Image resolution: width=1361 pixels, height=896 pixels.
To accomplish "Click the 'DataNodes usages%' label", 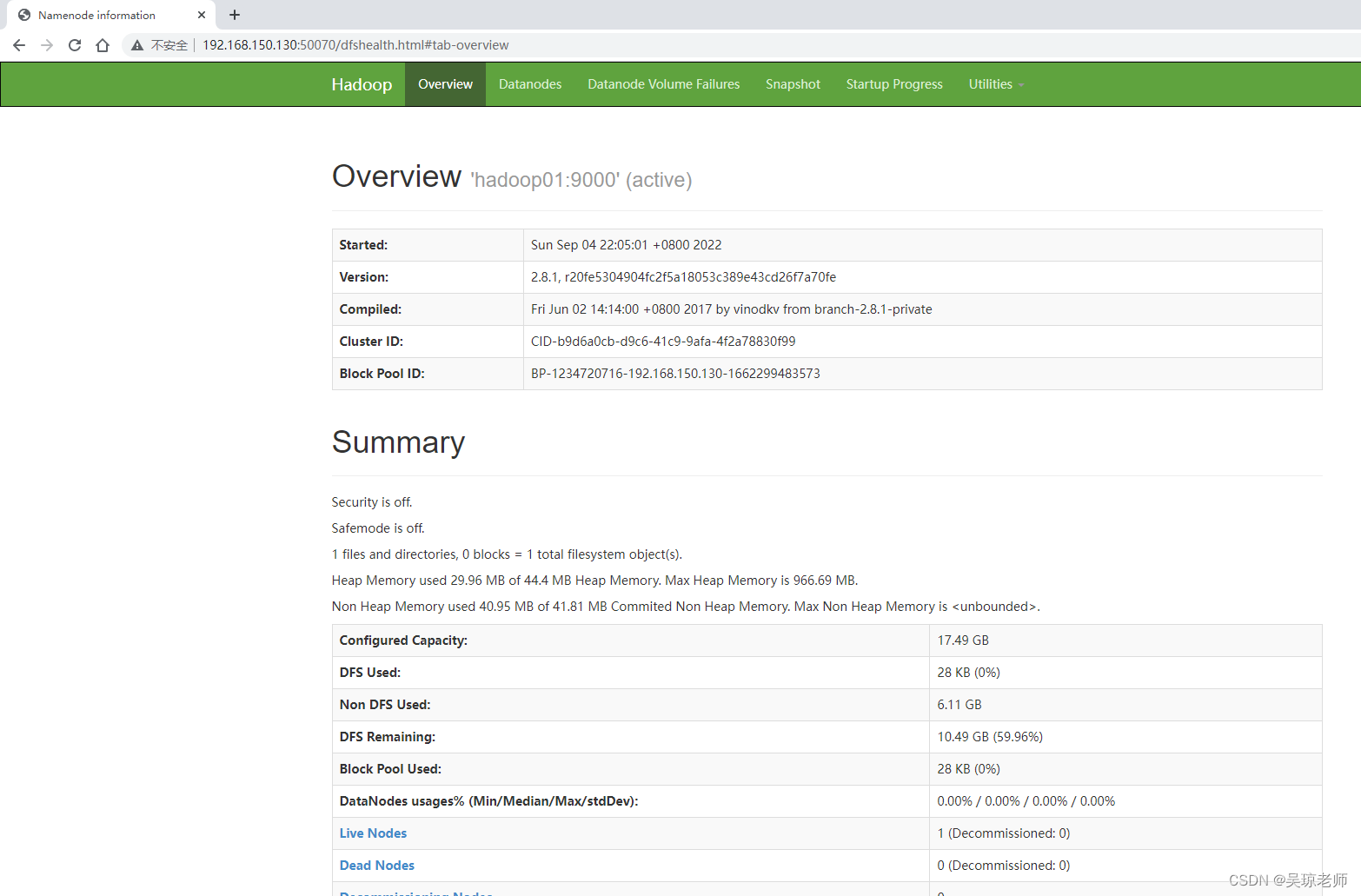I will (488, 801).
